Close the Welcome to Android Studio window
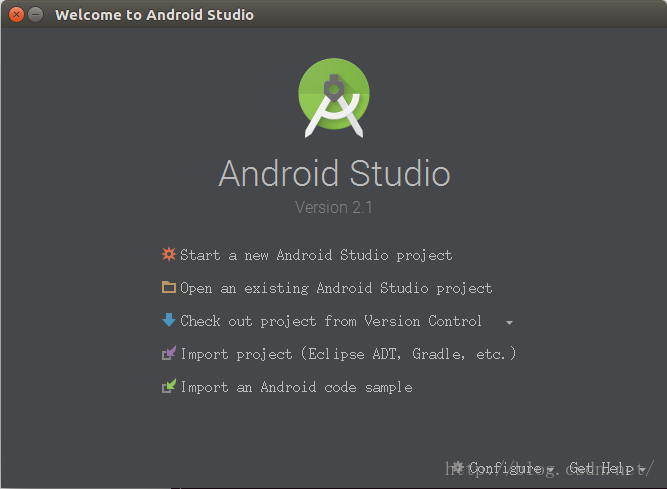 pyautogui.click(x=16, y=14)
